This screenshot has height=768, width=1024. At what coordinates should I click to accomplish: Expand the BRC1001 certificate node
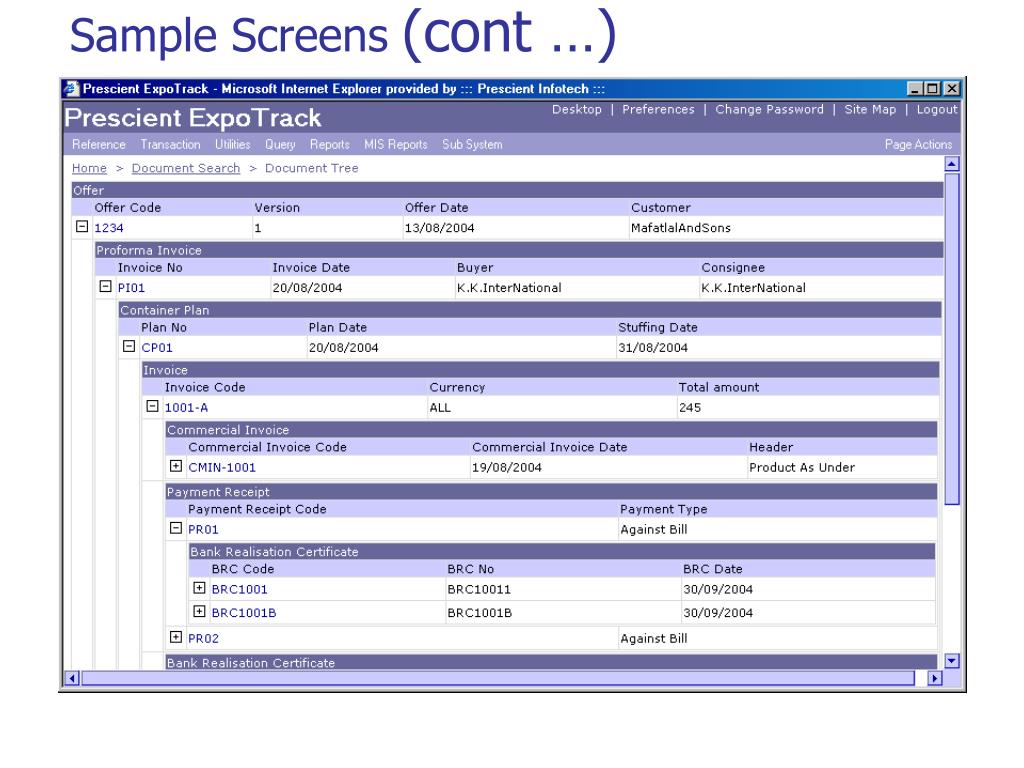pos(199,588)
